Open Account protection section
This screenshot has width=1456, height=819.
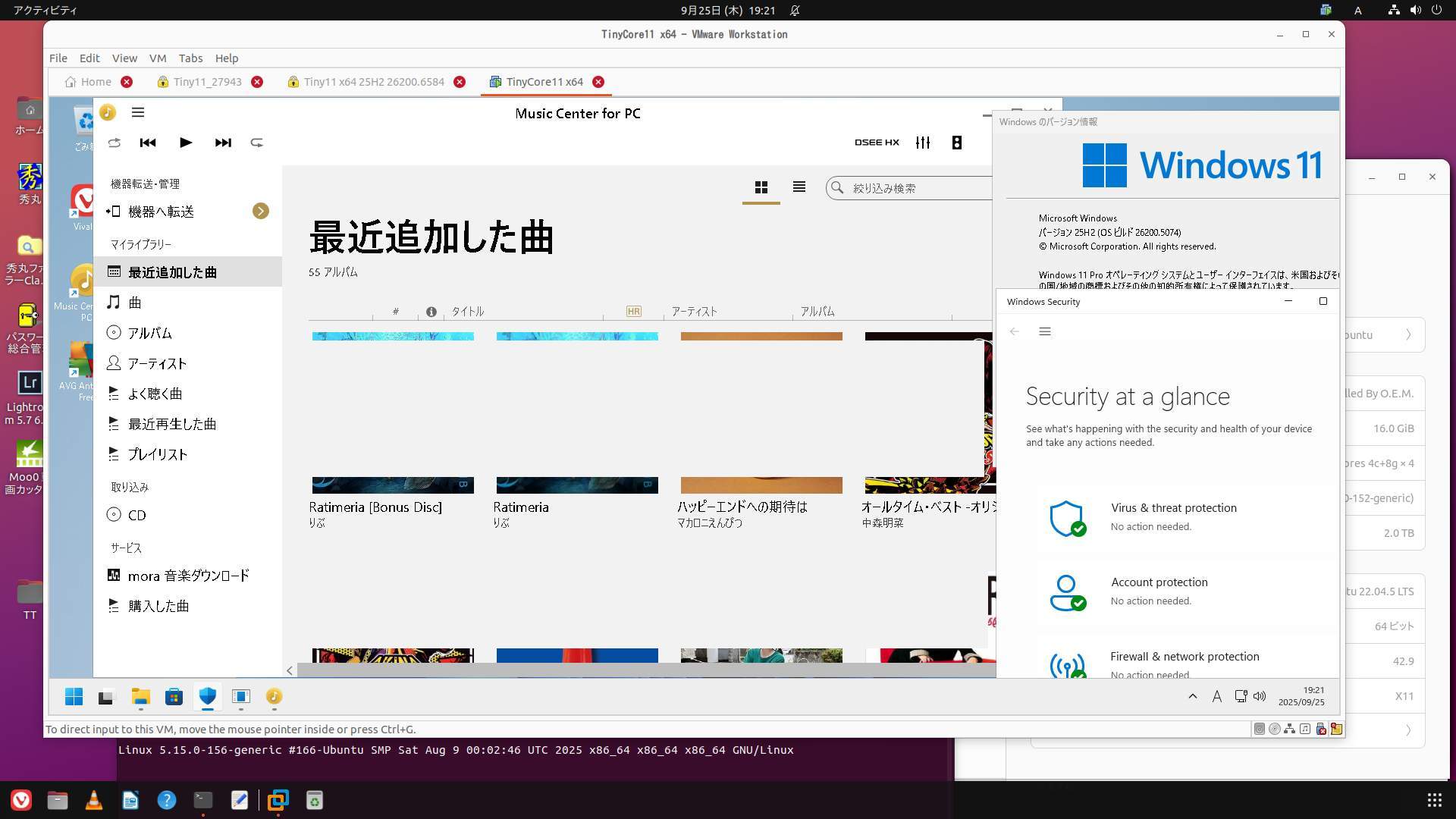(x=1159, y=582)
